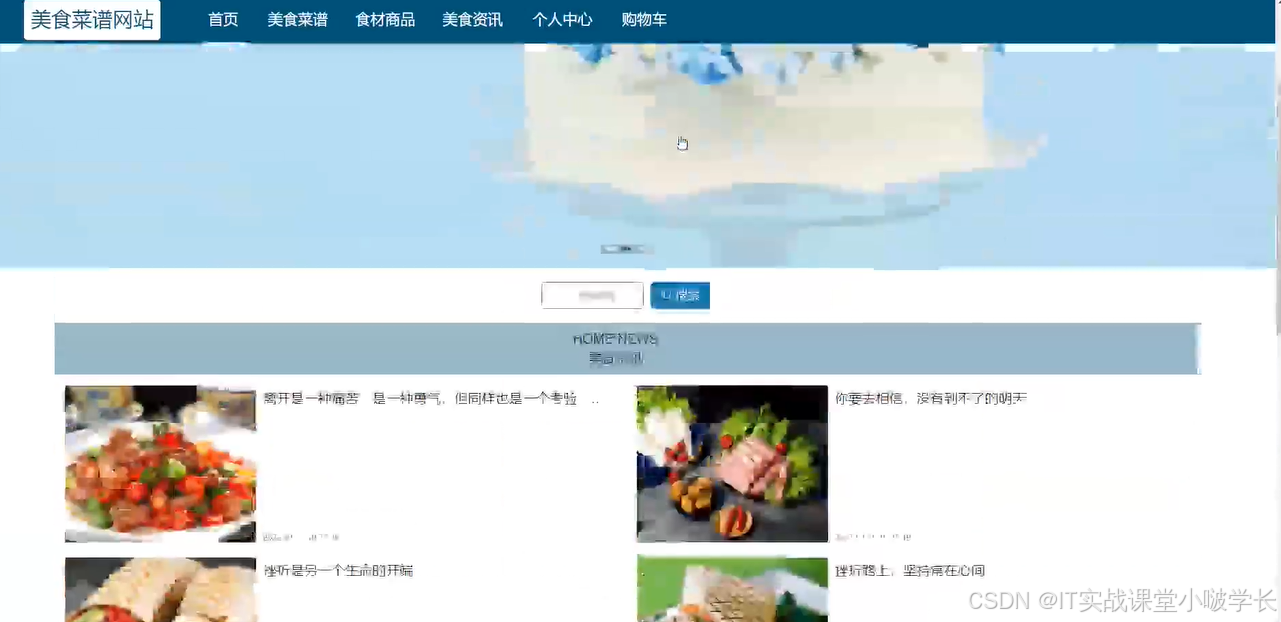Open the news title ending 坚持常在心间
This screenshot has width=1281, height=622.
(x=910, y=571)
